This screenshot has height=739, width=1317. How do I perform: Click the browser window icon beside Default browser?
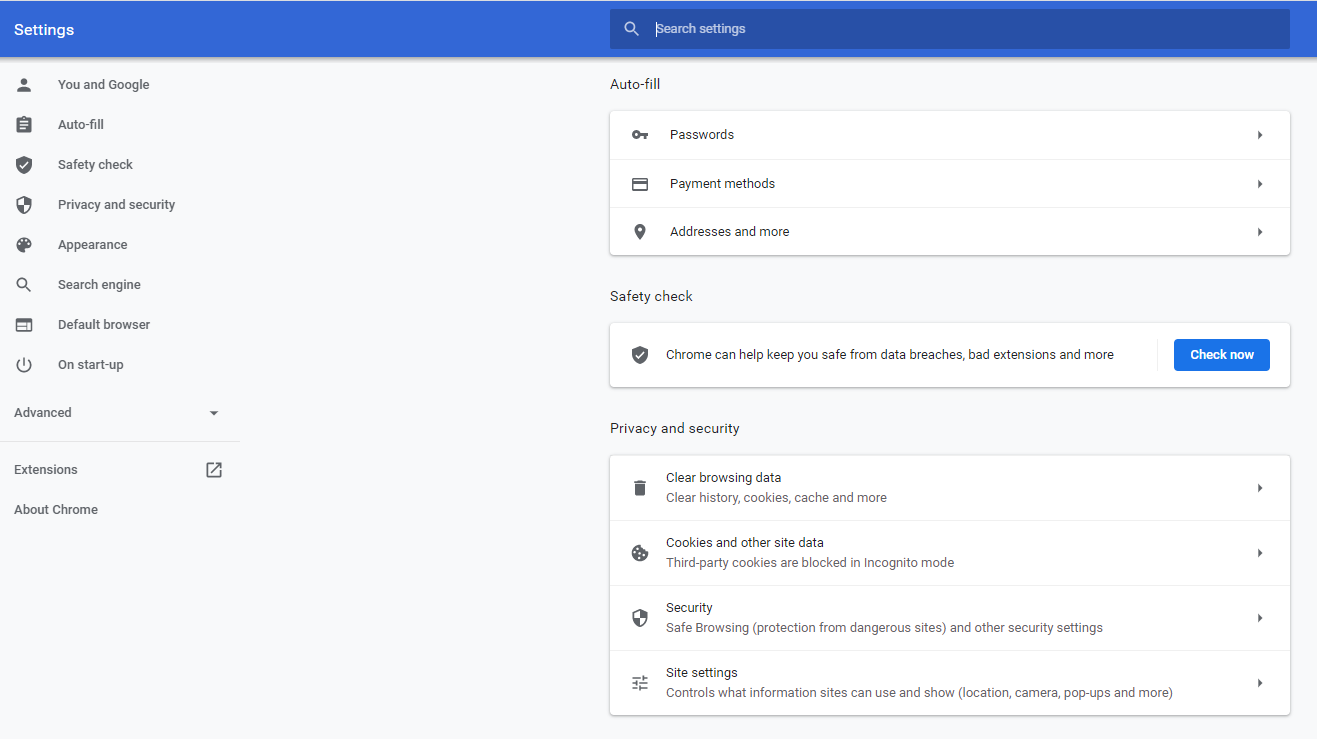point(24,325)
